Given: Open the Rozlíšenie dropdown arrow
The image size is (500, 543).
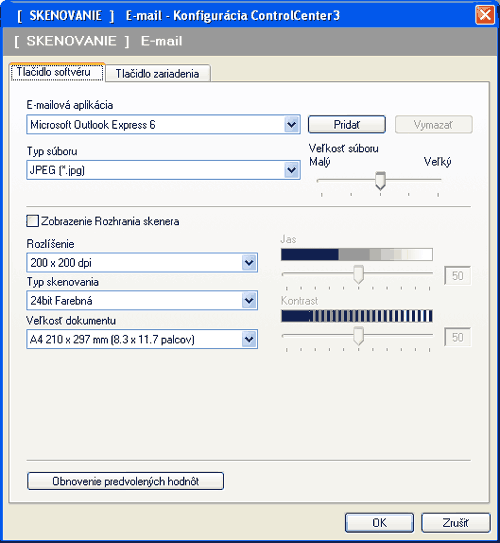Looking at the screenshot, I should [249, 263].
